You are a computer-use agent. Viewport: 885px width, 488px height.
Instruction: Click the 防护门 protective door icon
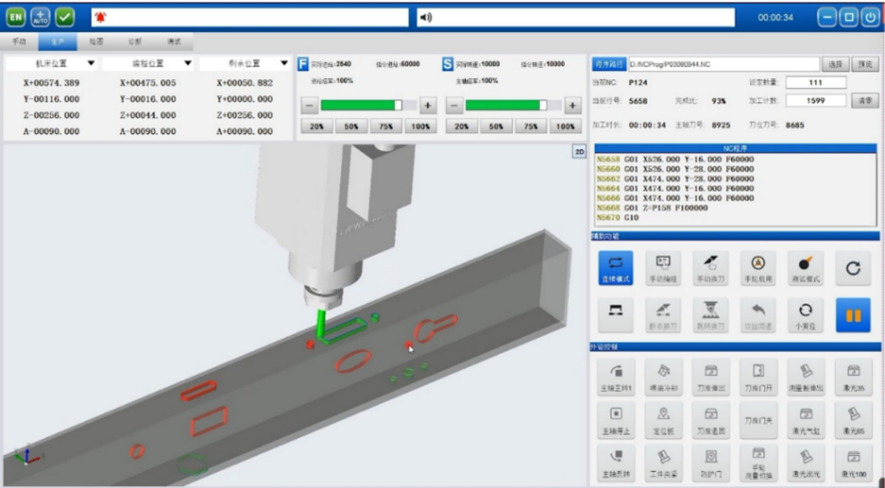(710, 460)
